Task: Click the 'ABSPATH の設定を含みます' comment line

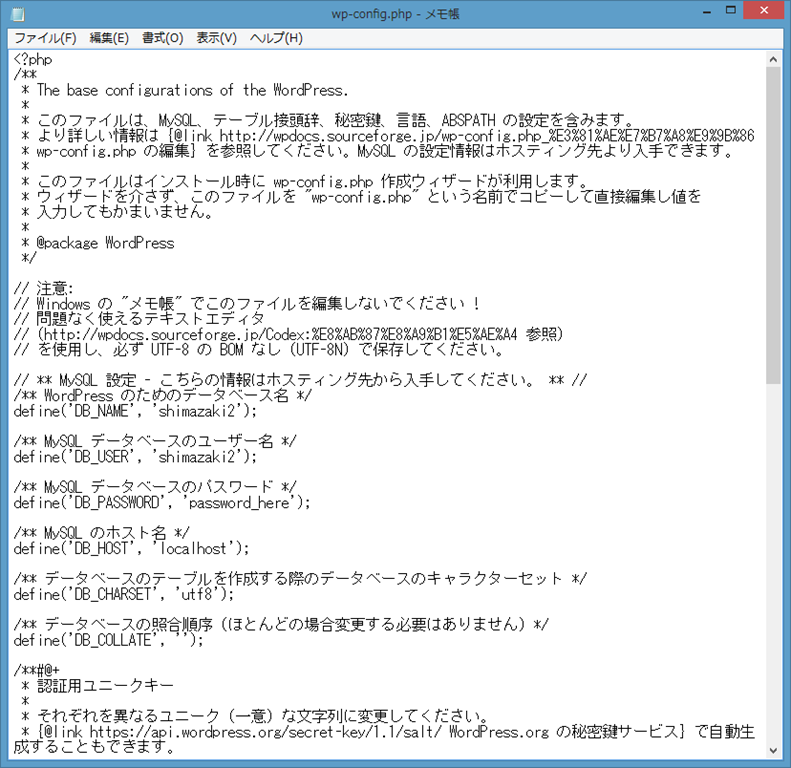Action: 328,121
